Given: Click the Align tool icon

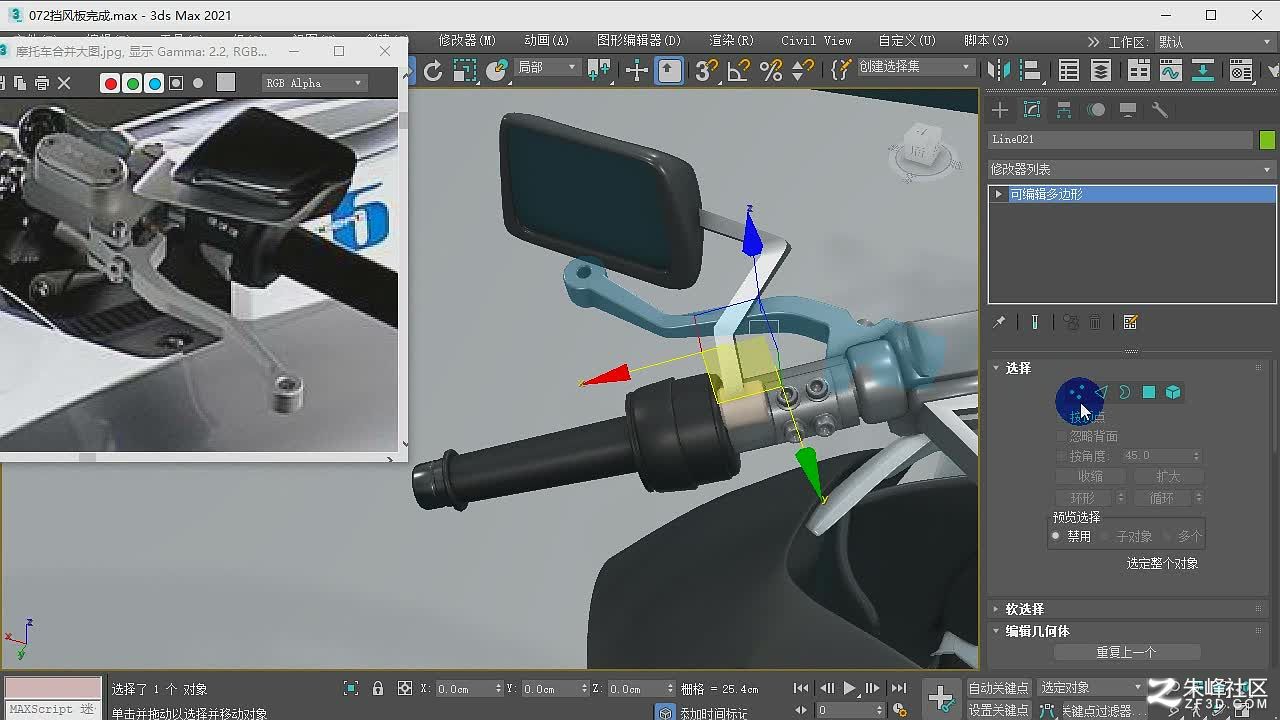Looking at the screenshot, I should [1030, 70].
